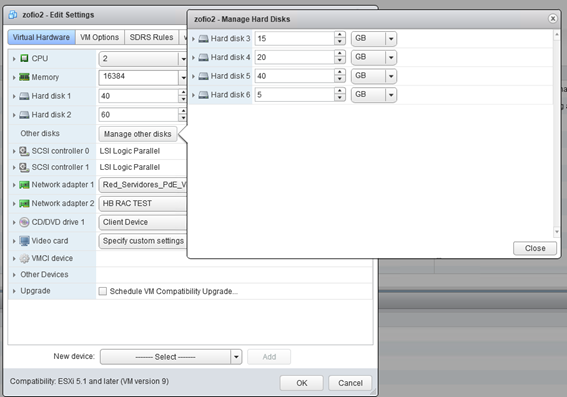Click the Cancel button

[350, 383]
